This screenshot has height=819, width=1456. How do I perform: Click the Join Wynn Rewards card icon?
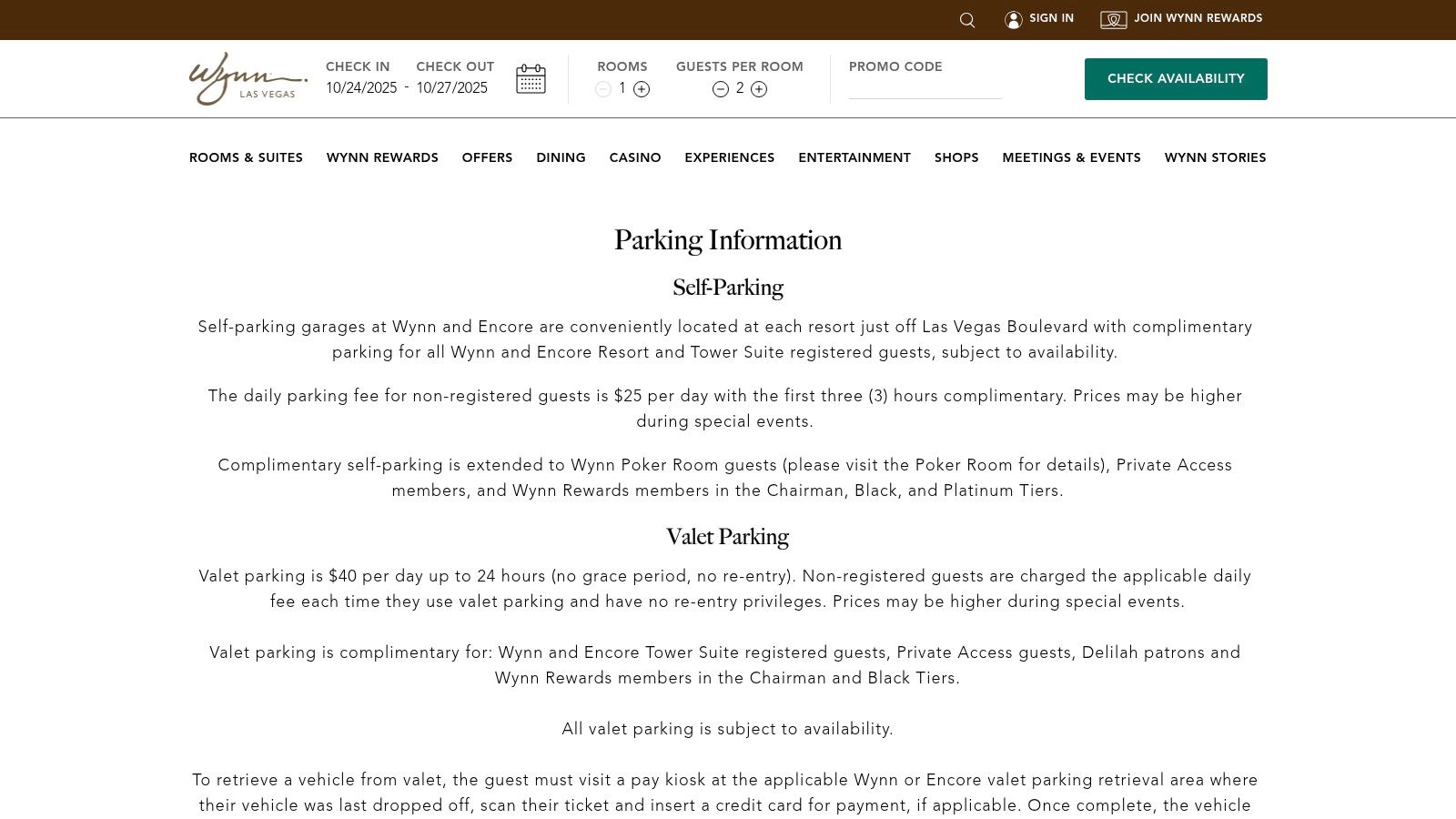(x=1113, y=19)
